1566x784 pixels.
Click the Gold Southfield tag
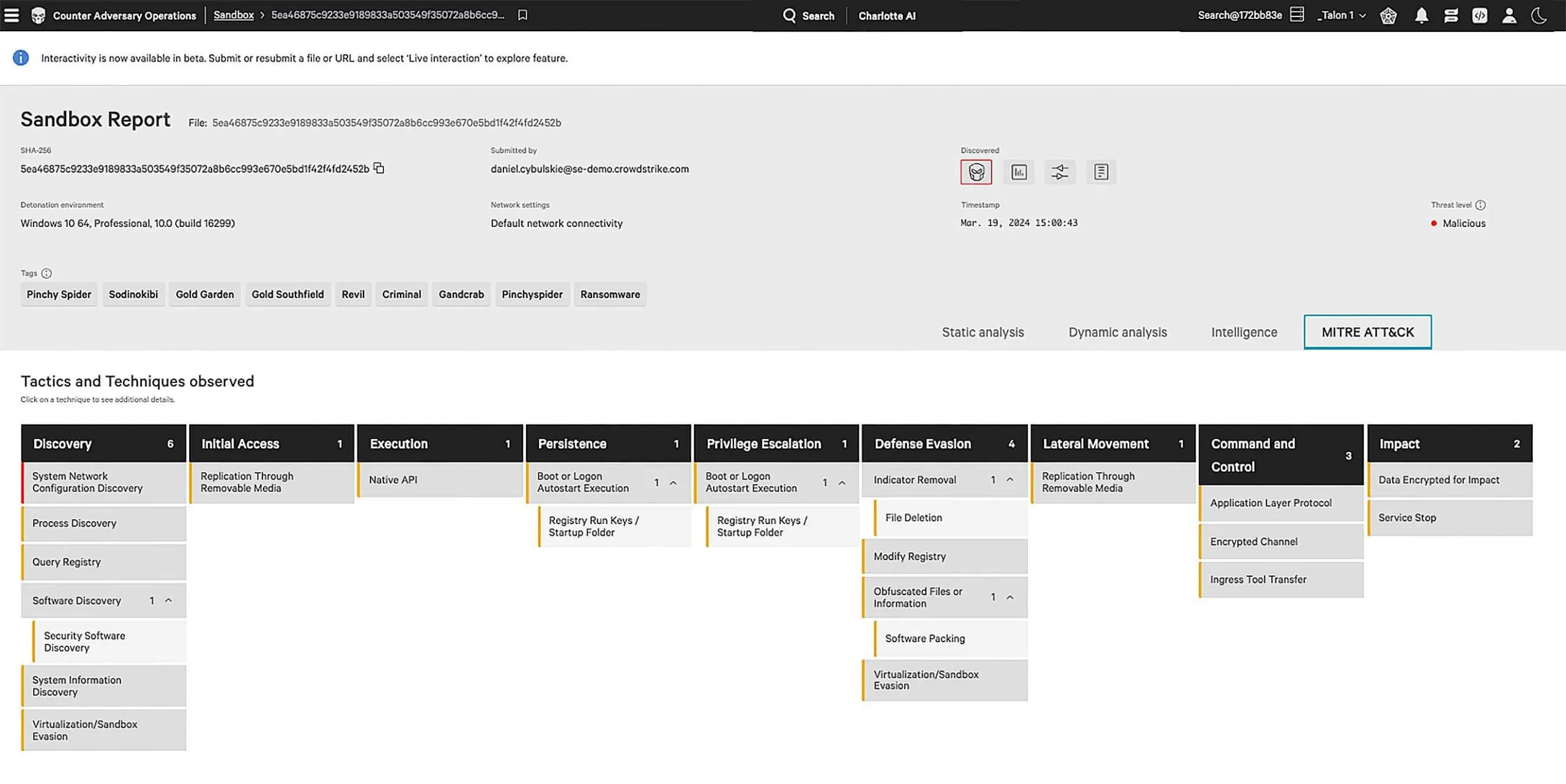tap(288, 294)
